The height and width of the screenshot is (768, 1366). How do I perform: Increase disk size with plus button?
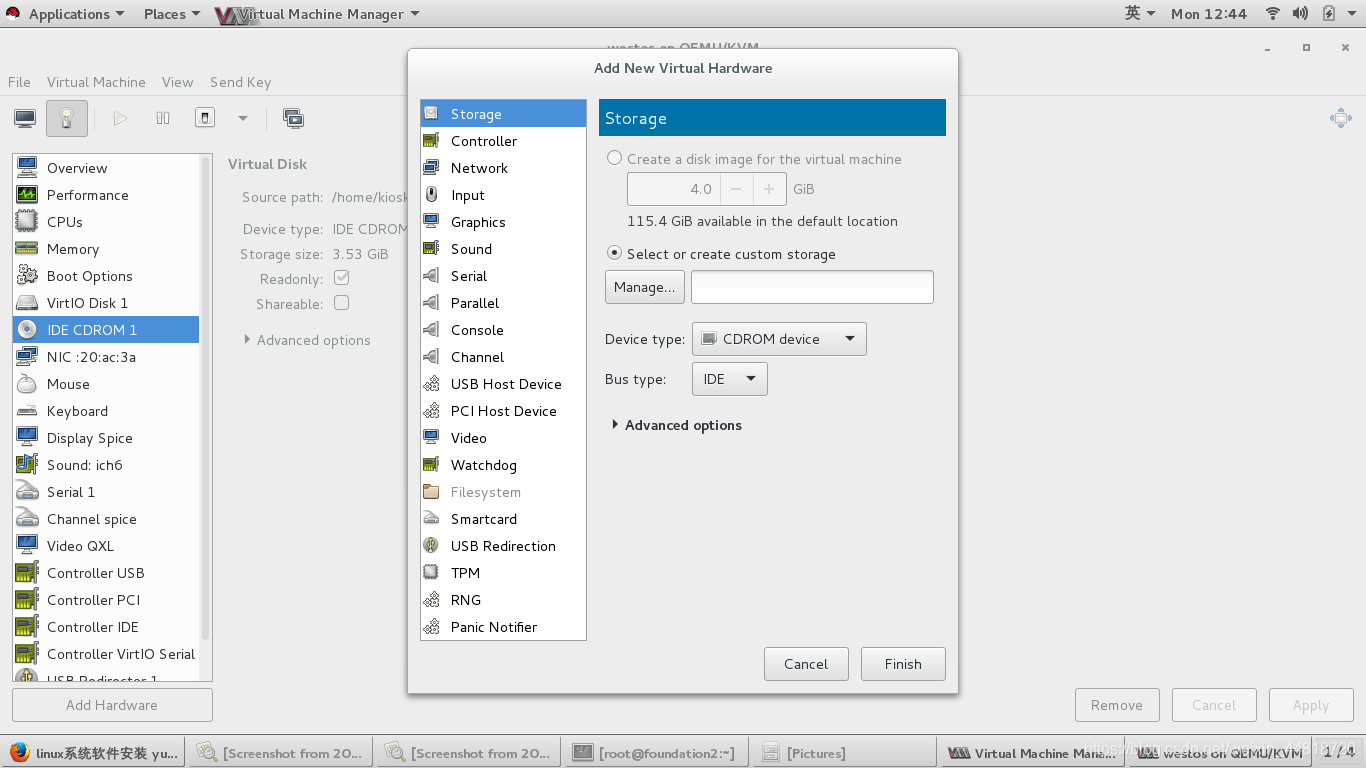(769, 189)
